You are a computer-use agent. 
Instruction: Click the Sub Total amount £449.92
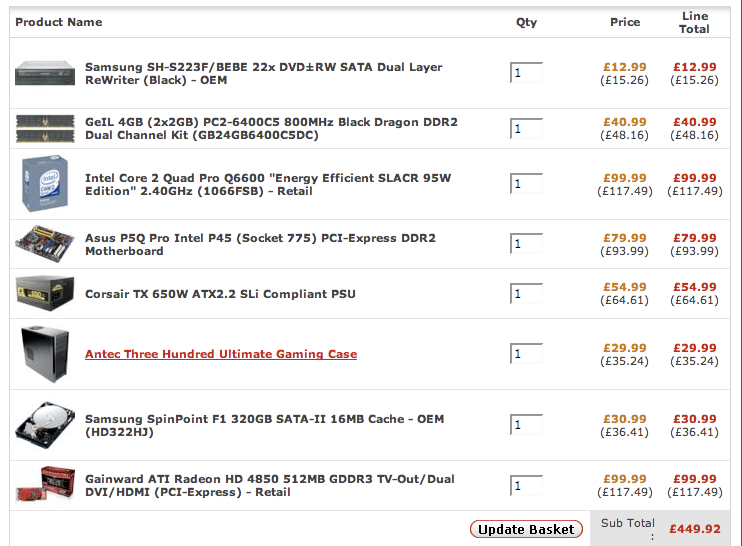(694, 529)
